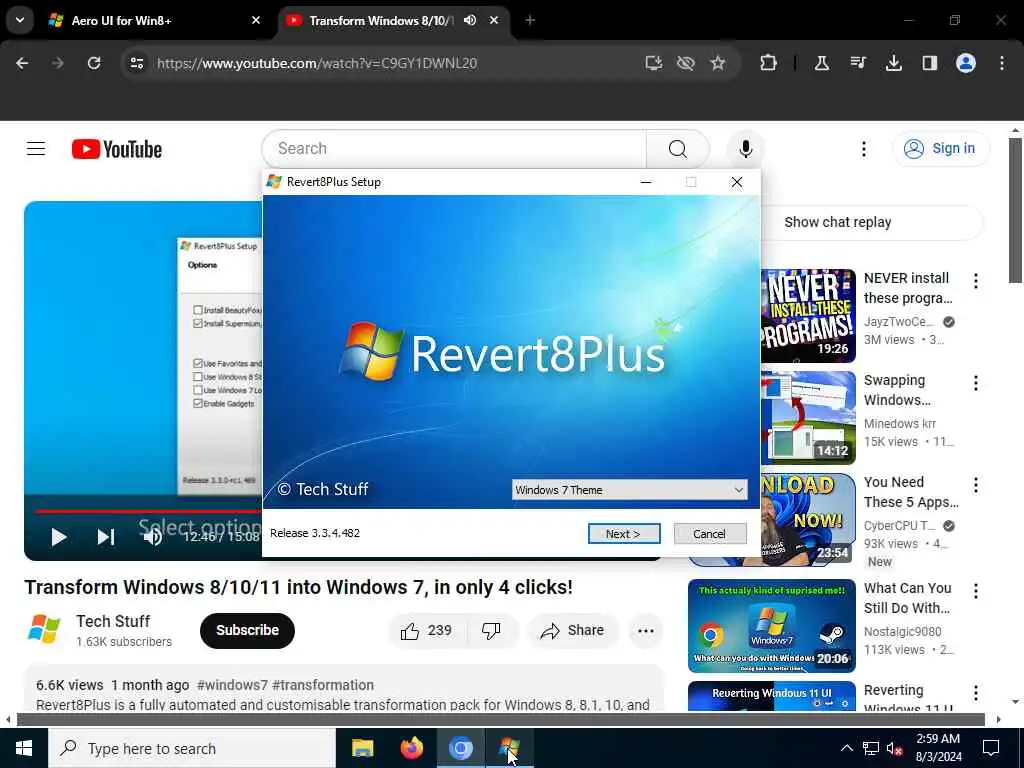Play the video
Screen dimensions: 1024x768
click(x=59, y=537)
